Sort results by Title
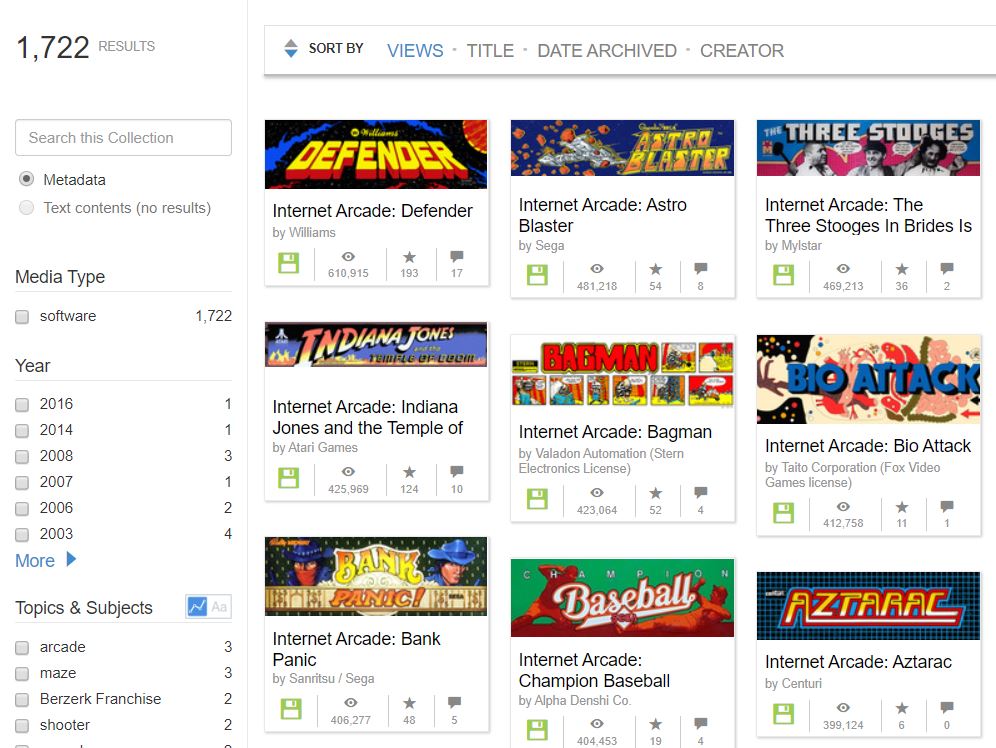Viewport: 996px width, 748px height. pos(490,51)
